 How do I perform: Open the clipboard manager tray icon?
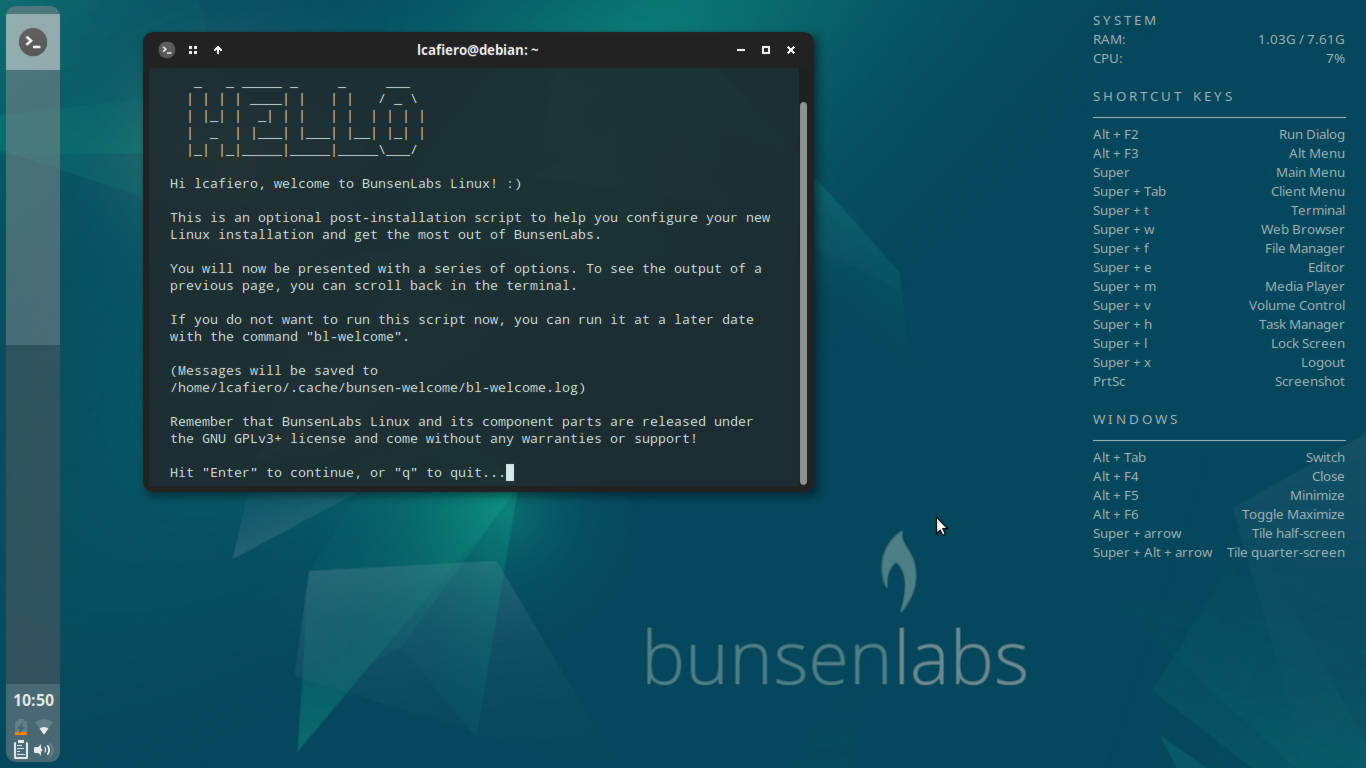pos(21,749)
